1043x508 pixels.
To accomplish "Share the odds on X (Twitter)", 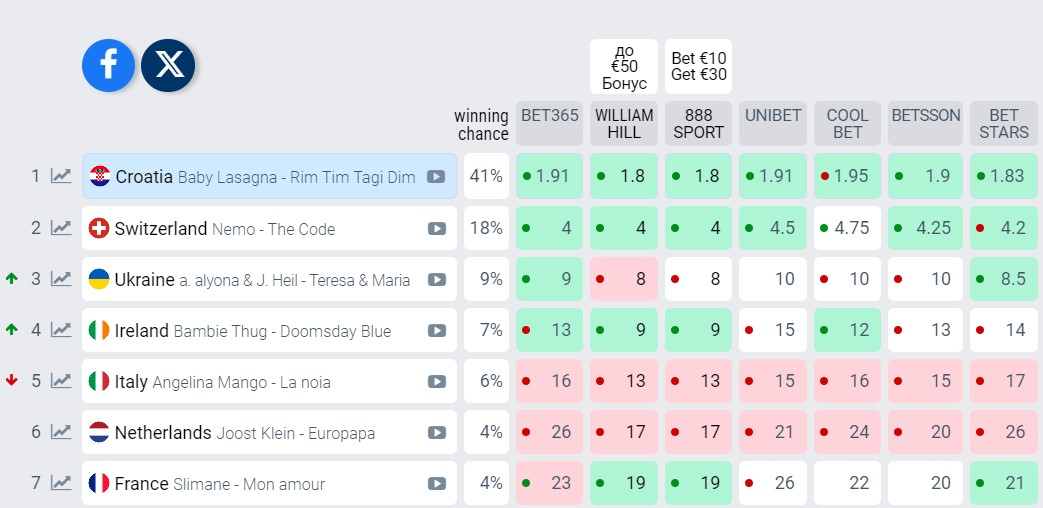I will (168, 66).
